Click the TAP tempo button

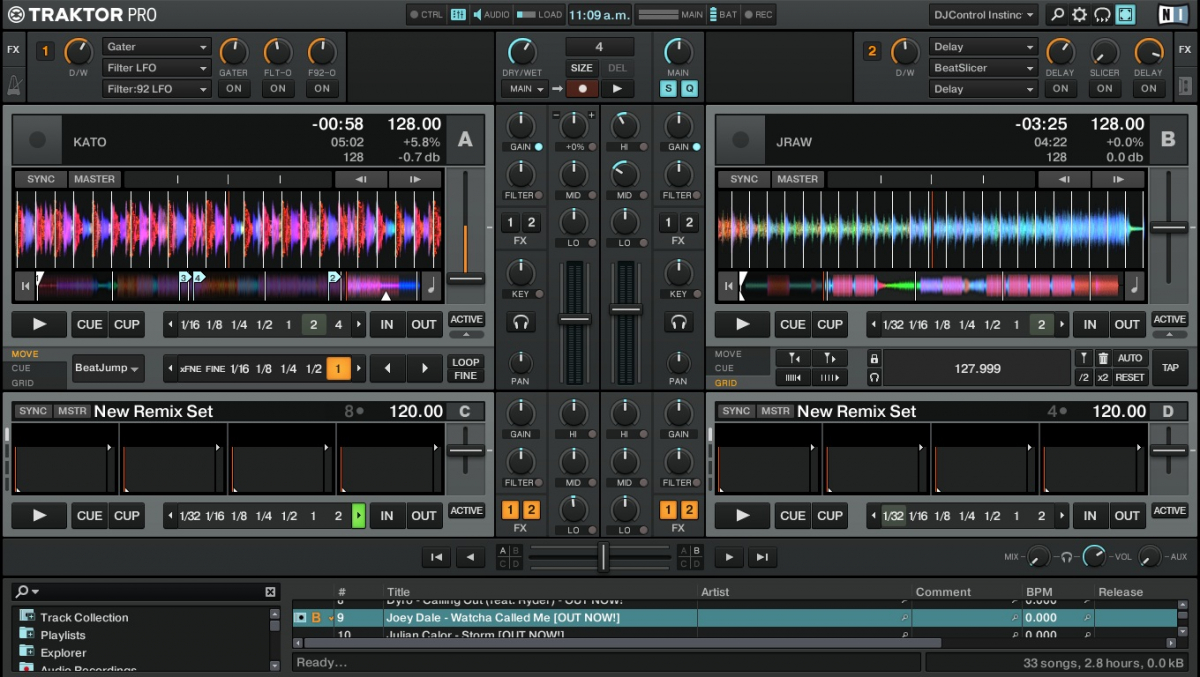(x=1169, y=368)
